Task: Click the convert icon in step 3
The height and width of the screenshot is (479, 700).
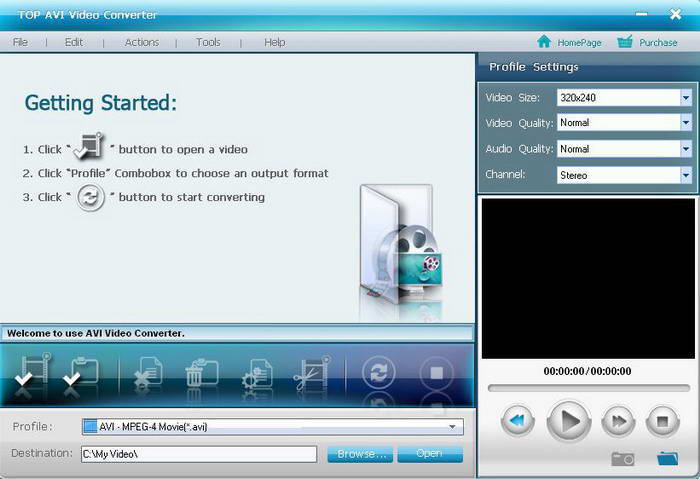Action: point(91,197)
